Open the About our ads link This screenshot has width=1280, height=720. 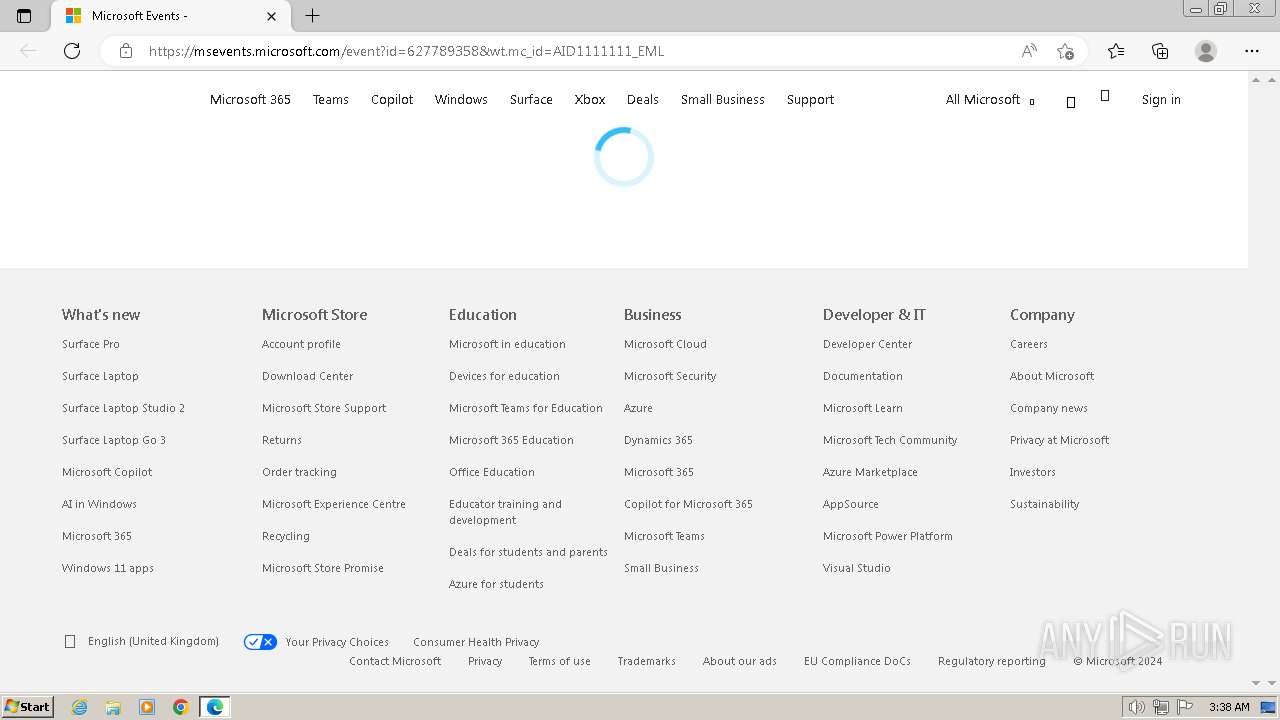pos(739,661)
